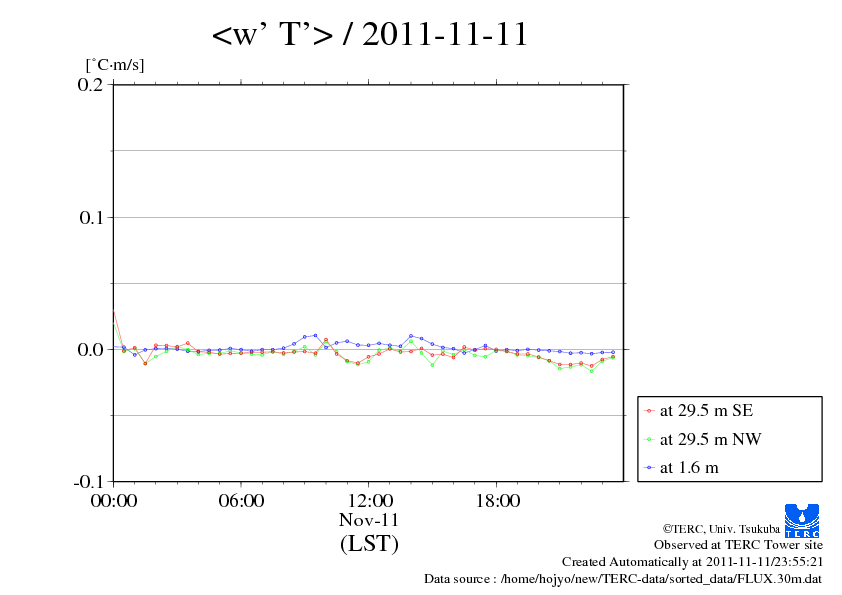Click the y-axis label '-0.1'
Image resolution: width=842 pixels, height=595 pixels.
(88, 482)
